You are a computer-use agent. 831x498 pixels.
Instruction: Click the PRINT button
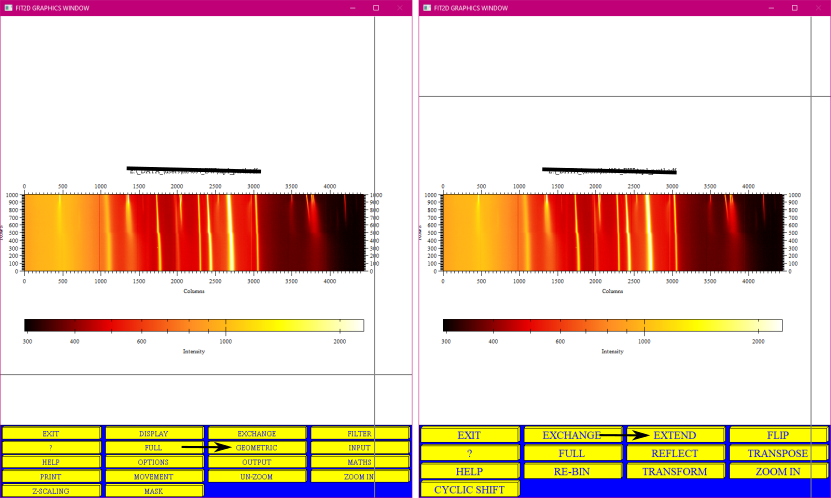coord(51,476)
